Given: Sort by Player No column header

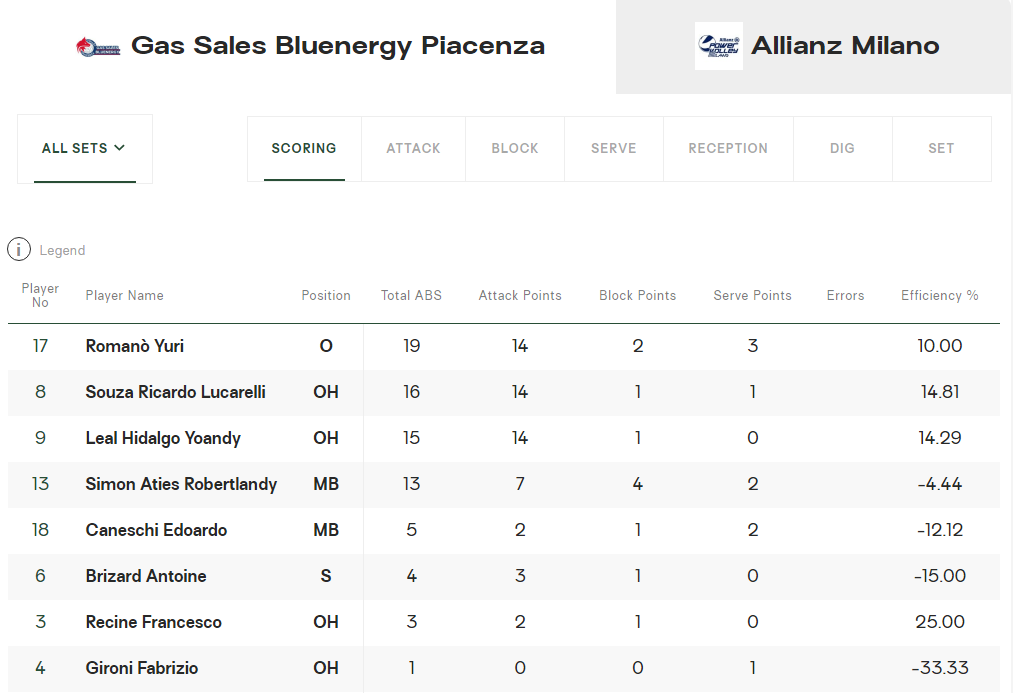Looking at the screenshot, I should 40,295.
